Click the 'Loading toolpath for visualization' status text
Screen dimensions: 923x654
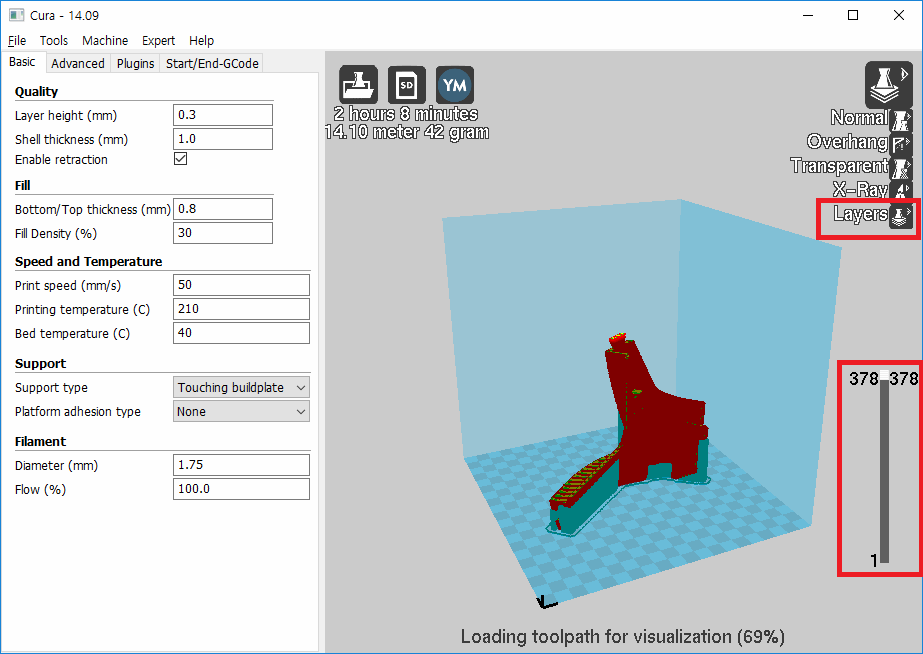pos(623,636)
